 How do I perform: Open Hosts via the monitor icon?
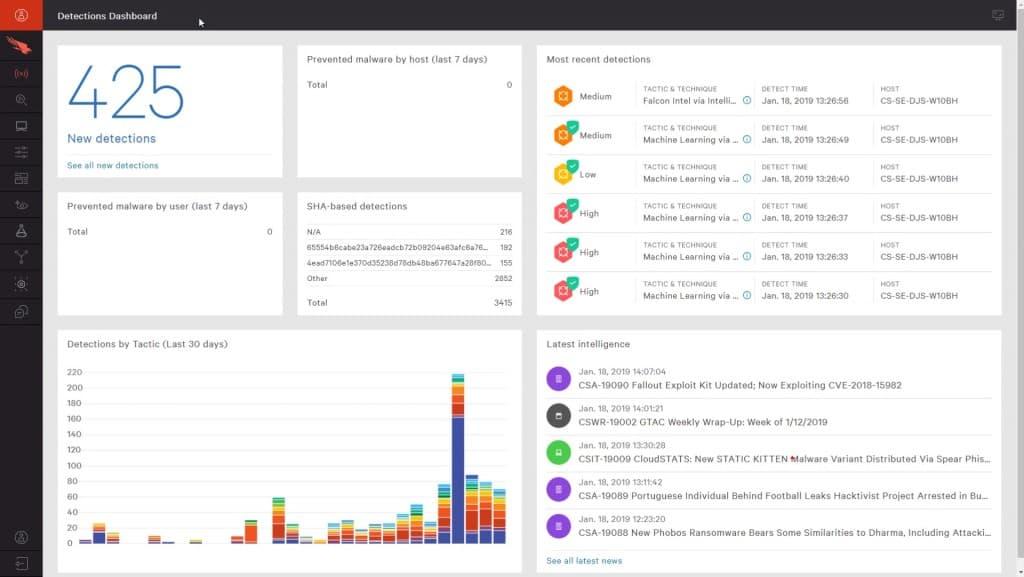coord(21,126)
